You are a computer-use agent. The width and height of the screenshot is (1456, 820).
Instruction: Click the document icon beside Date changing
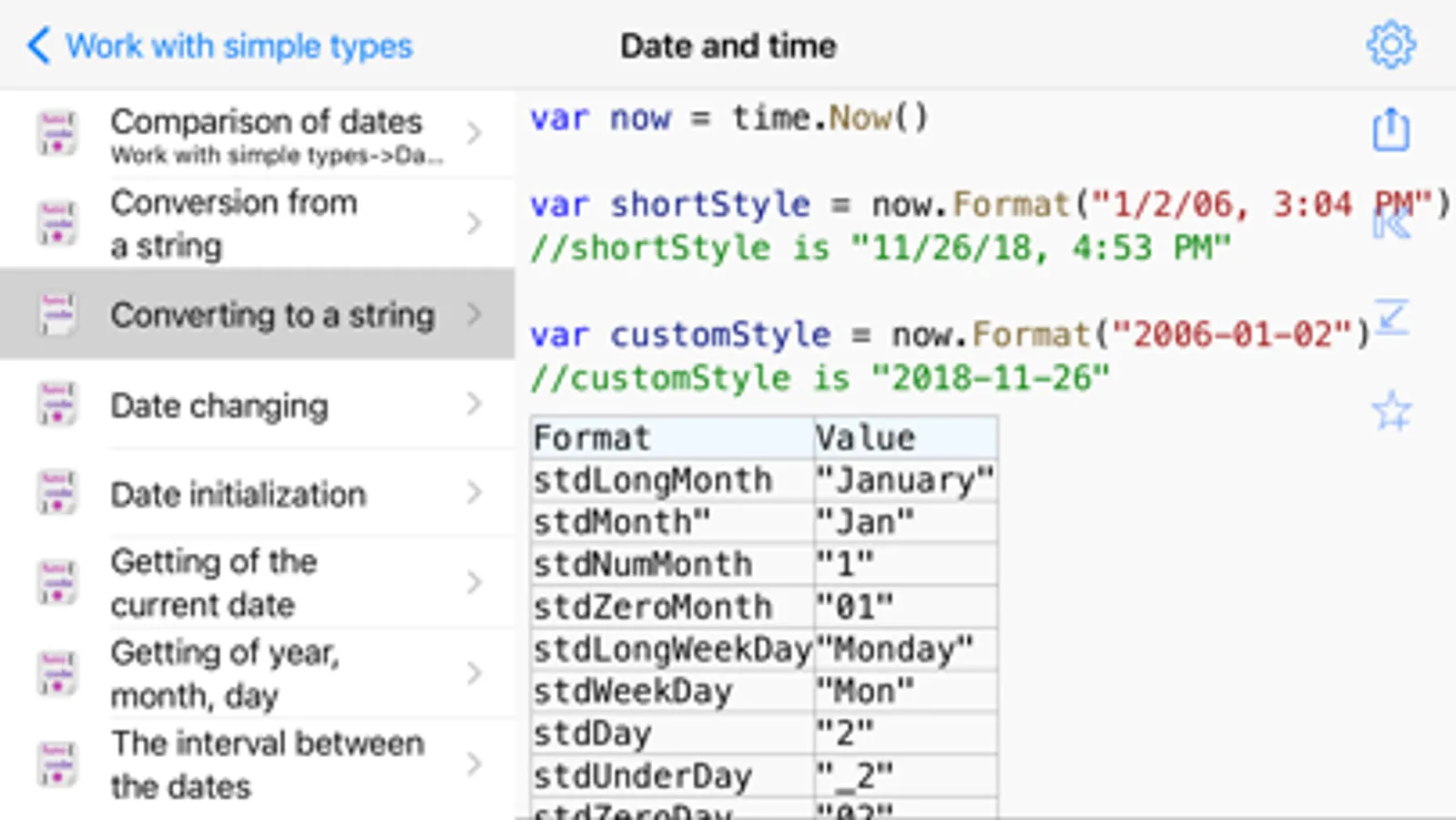coord(56,405)
